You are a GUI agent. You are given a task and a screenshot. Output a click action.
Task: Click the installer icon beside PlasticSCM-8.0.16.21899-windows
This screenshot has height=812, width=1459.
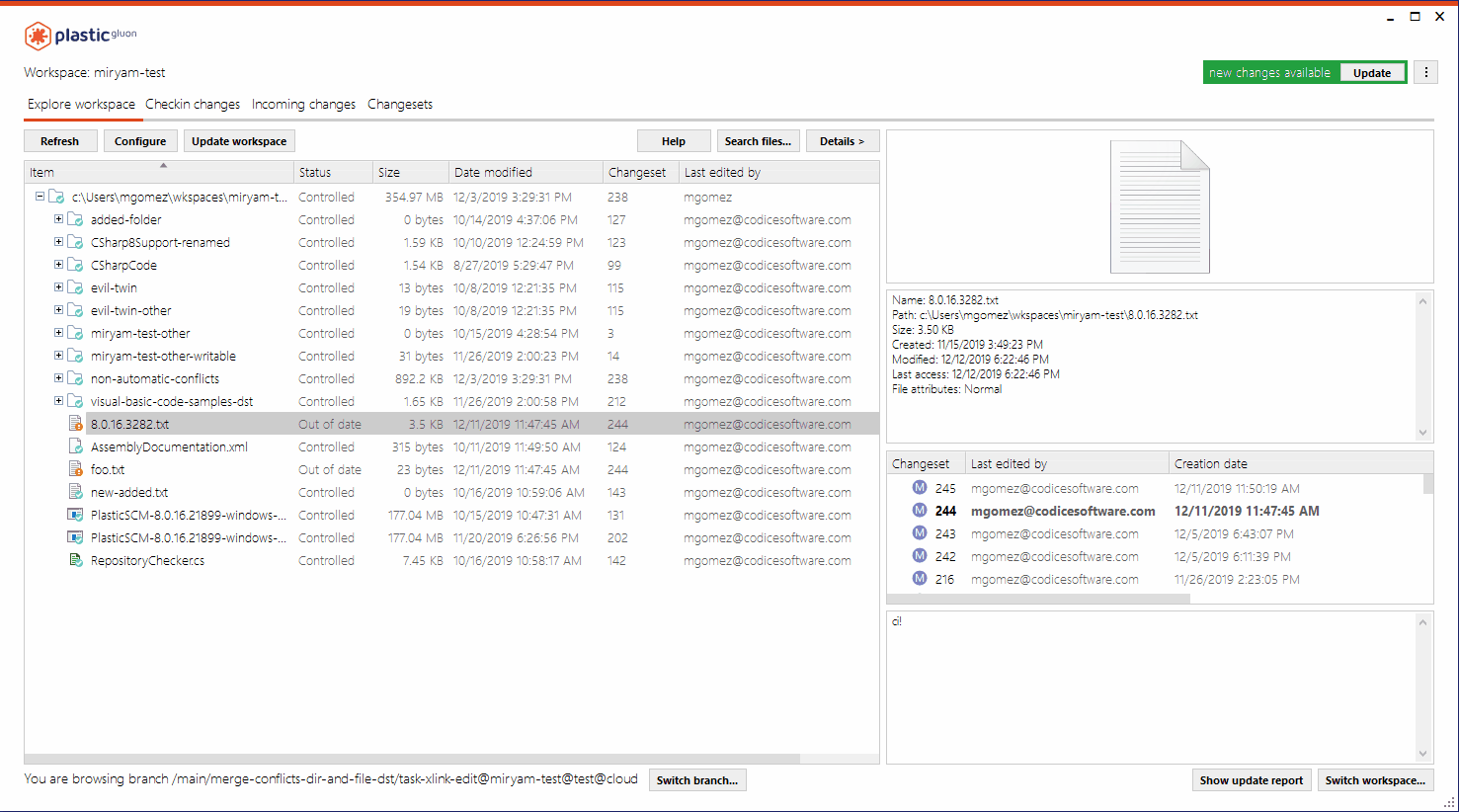(x=75, y=515)
